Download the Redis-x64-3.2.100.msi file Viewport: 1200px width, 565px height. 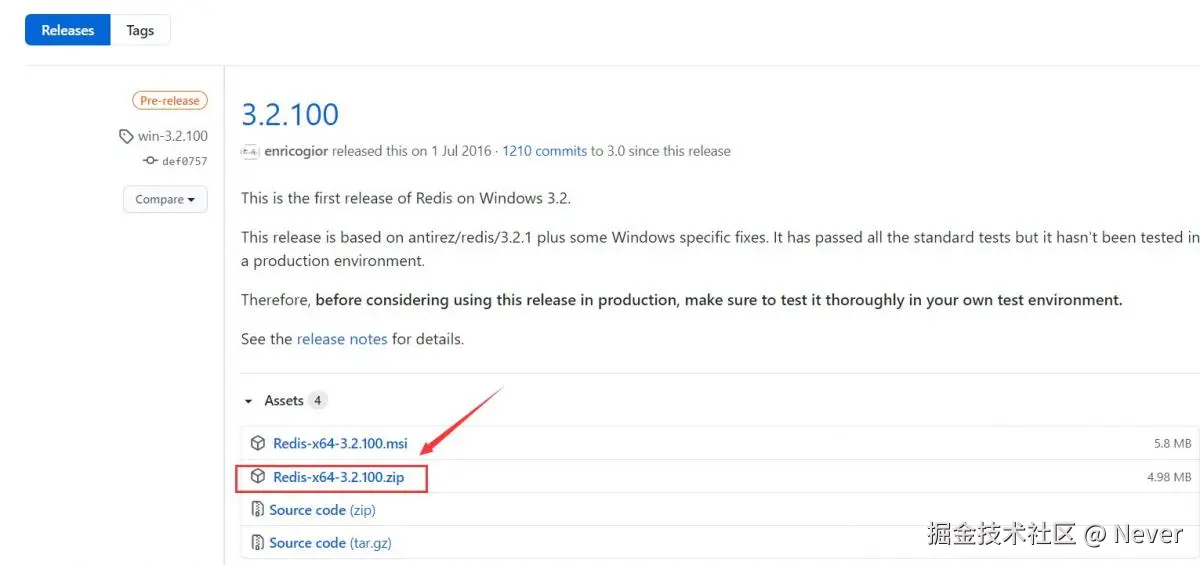click(340, 443)
